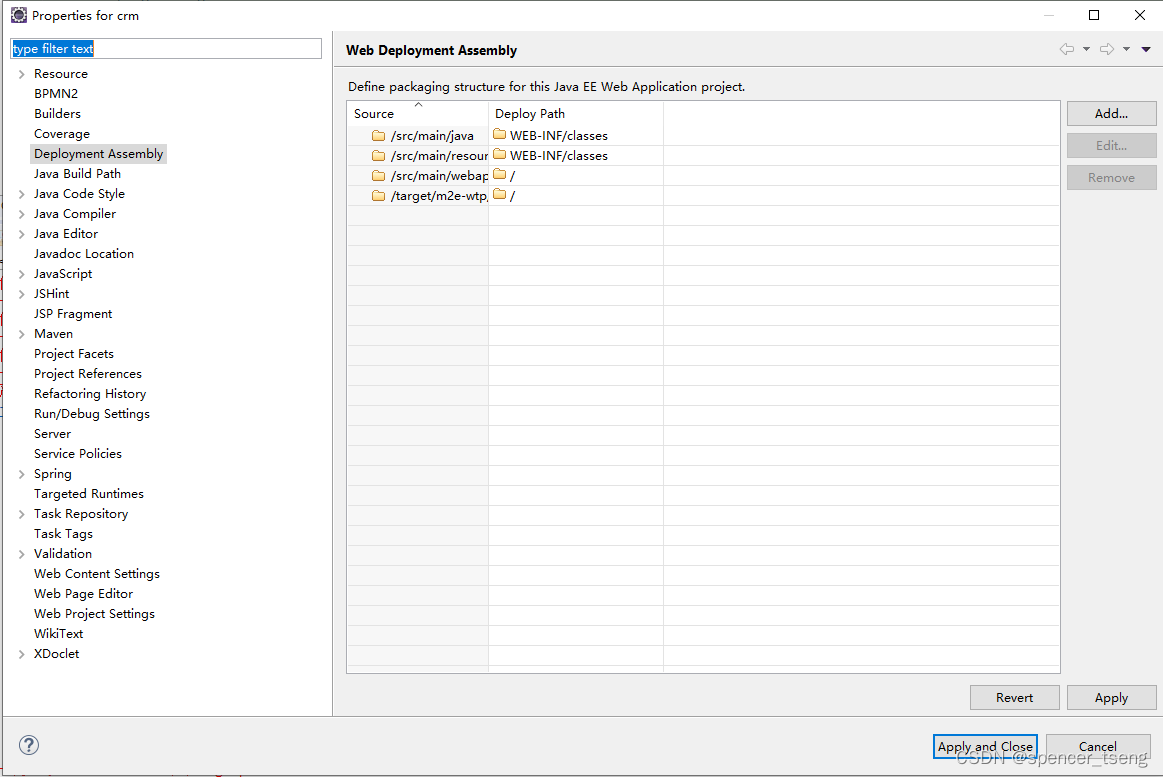1163x777 pixels.
Task: Click the help question mark icon
Action: click(x=29, y=745)
